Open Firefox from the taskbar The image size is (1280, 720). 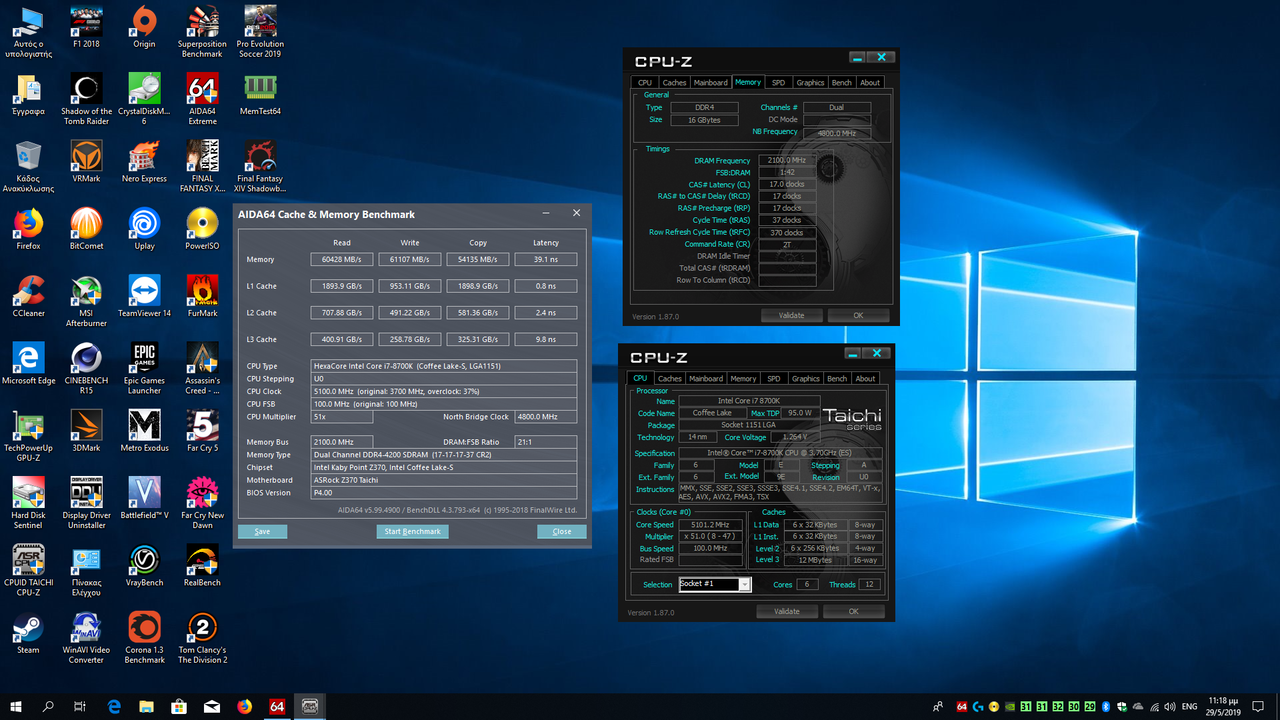pos(245,706)
